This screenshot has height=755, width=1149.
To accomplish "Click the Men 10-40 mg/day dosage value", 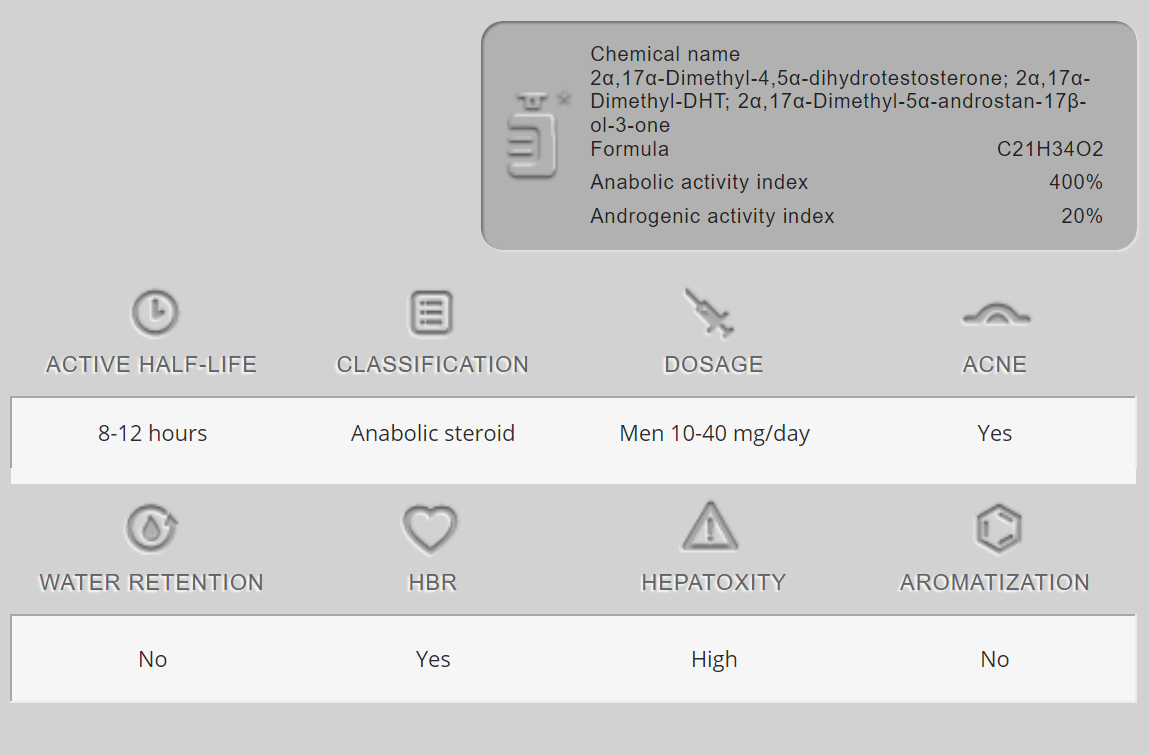I will coord(715,434).
